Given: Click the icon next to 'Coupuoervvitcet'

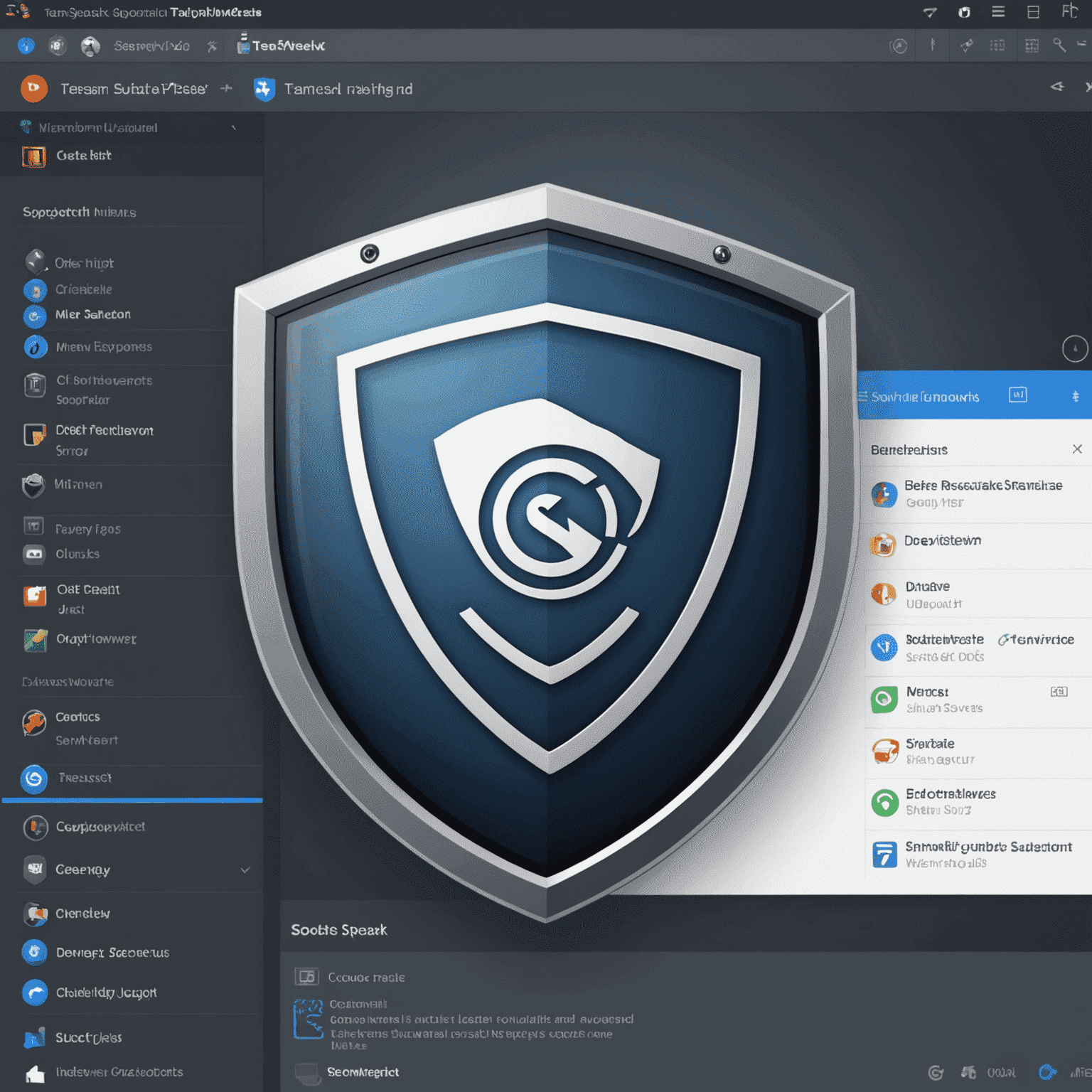Looking at the screenshot, I should 36,828.
